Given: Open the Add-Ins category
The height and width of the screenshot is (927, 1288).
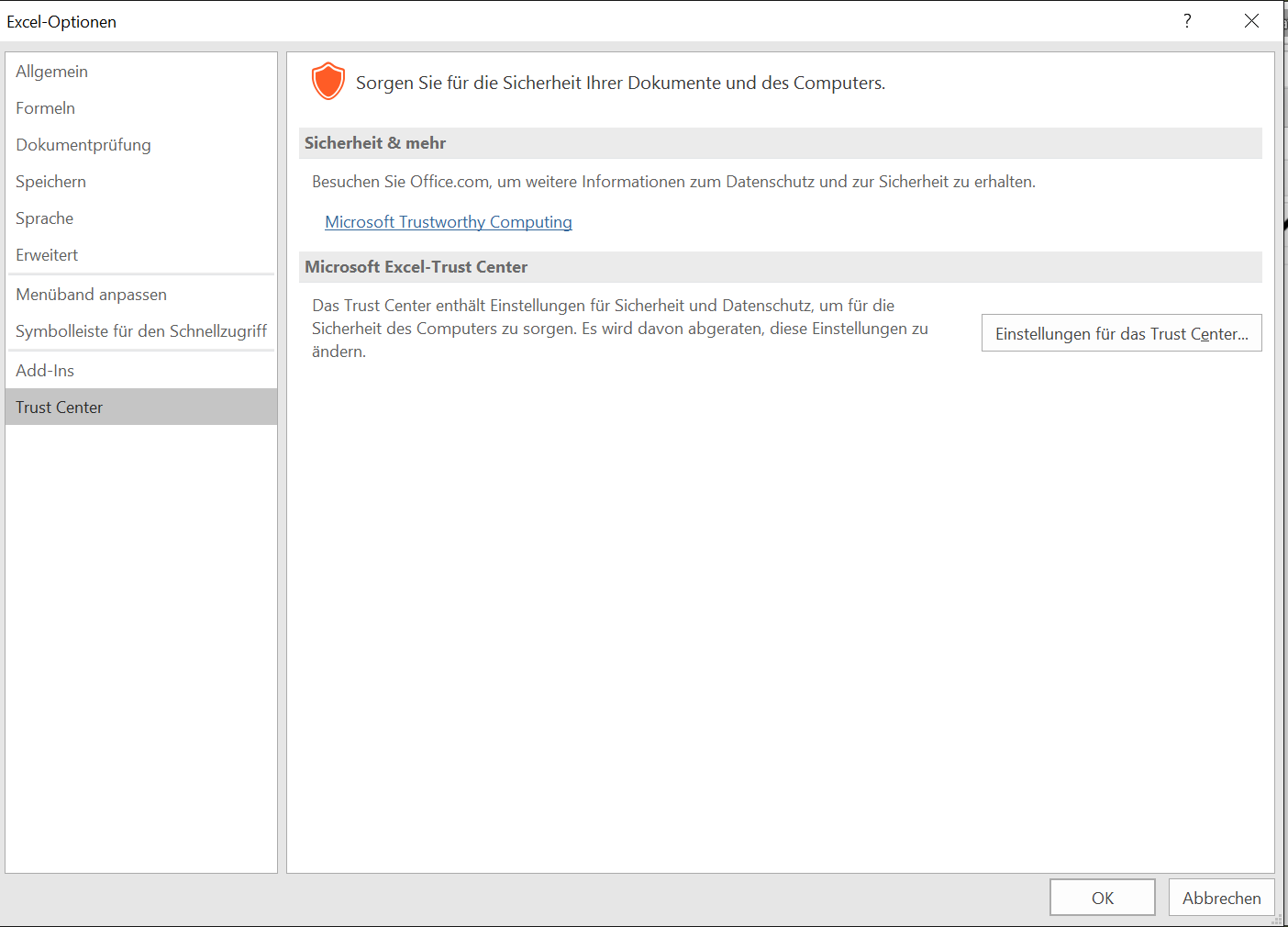Looking at the screenshot, I should pyautogui.click(x=141, y=371).
